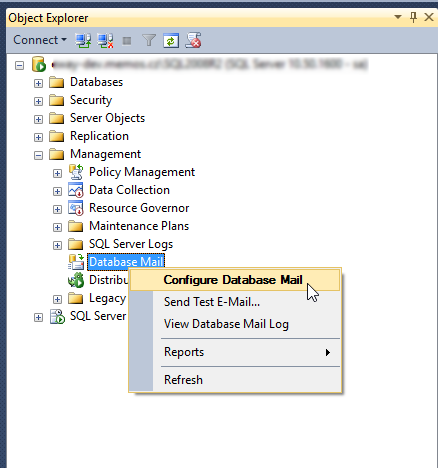Expand the Resource Governor node
438x468 pixels.
pos(57,209)
